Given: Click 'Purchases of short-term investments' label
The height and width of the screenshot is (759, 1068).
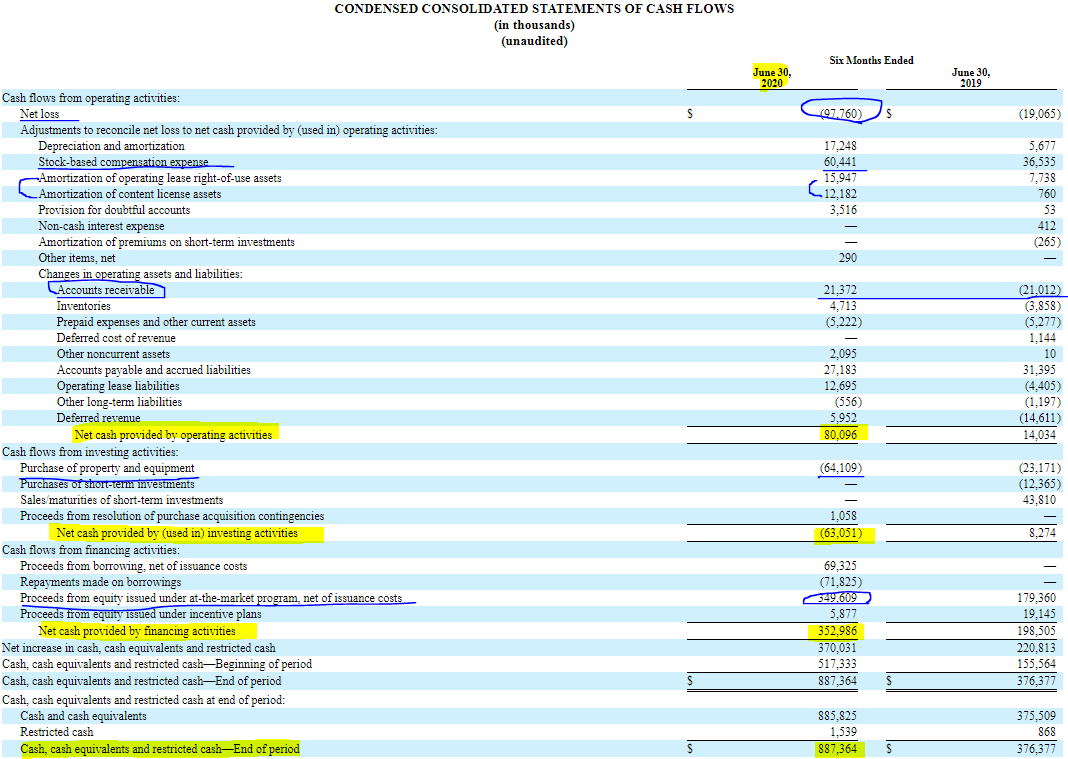Looking at the screenshot, I should (107, 484).
